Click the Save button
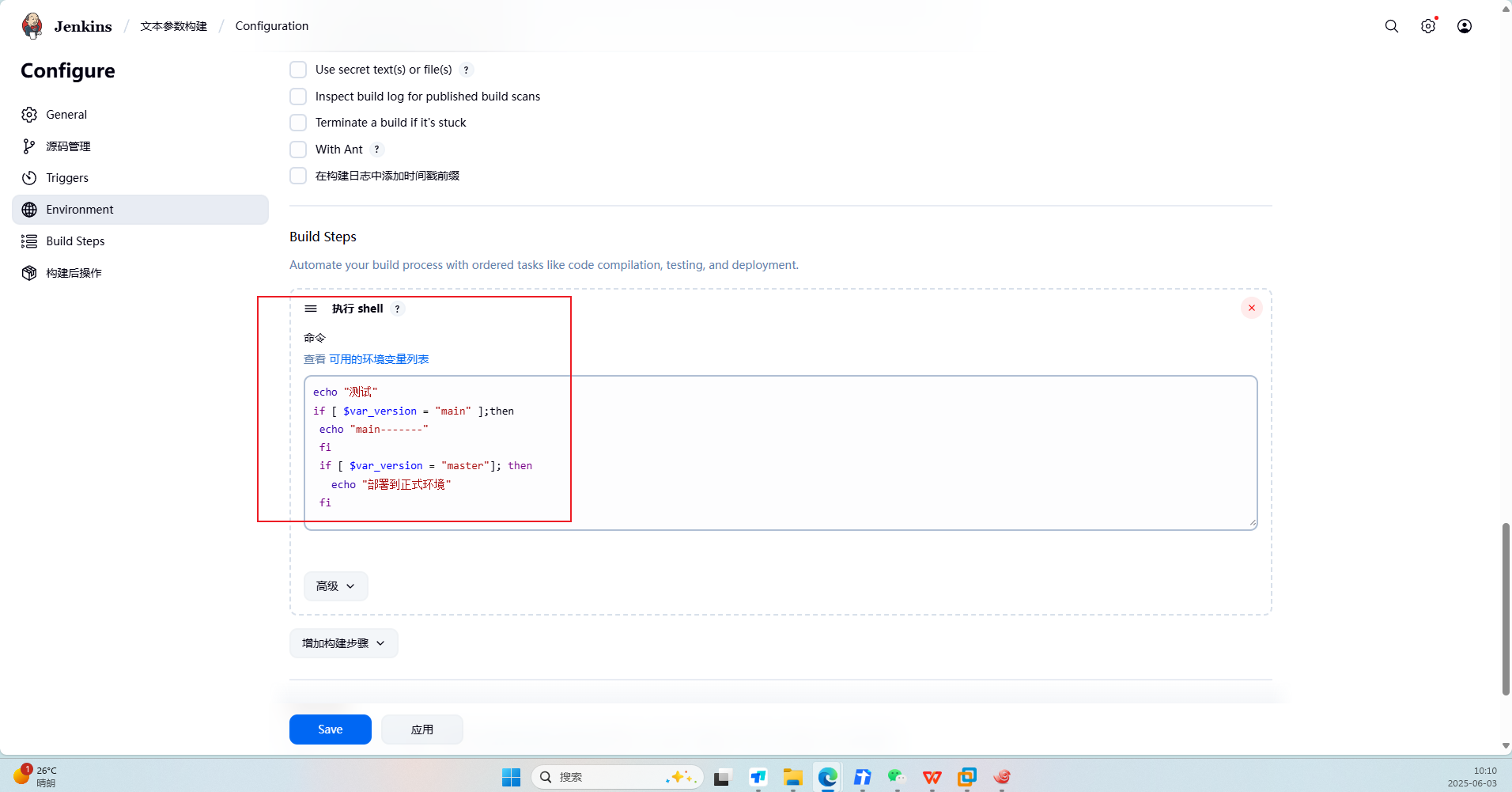The height and width of the screenshot is (792, 1512). (x=330, y=729)
